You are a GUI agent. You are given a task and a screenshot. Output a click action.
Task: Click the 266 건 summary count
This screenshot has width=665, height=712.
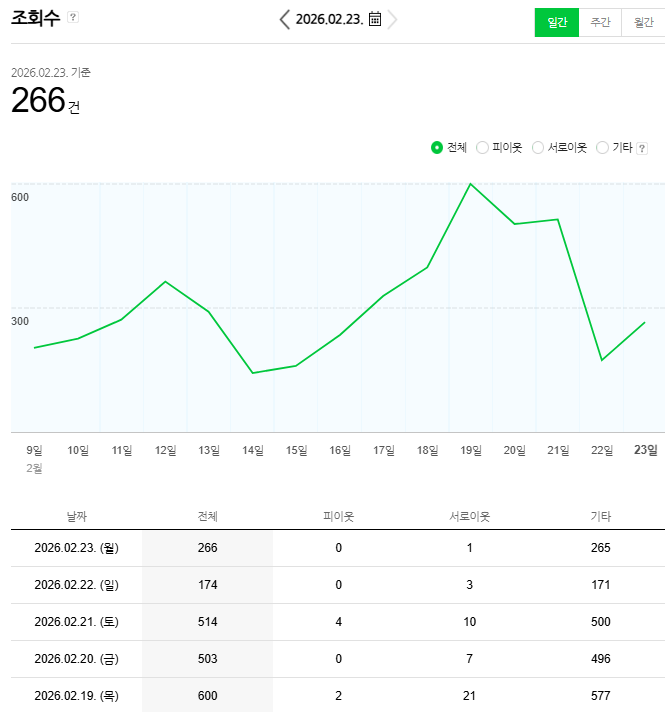pyautogui.click(x=45, y=100)
